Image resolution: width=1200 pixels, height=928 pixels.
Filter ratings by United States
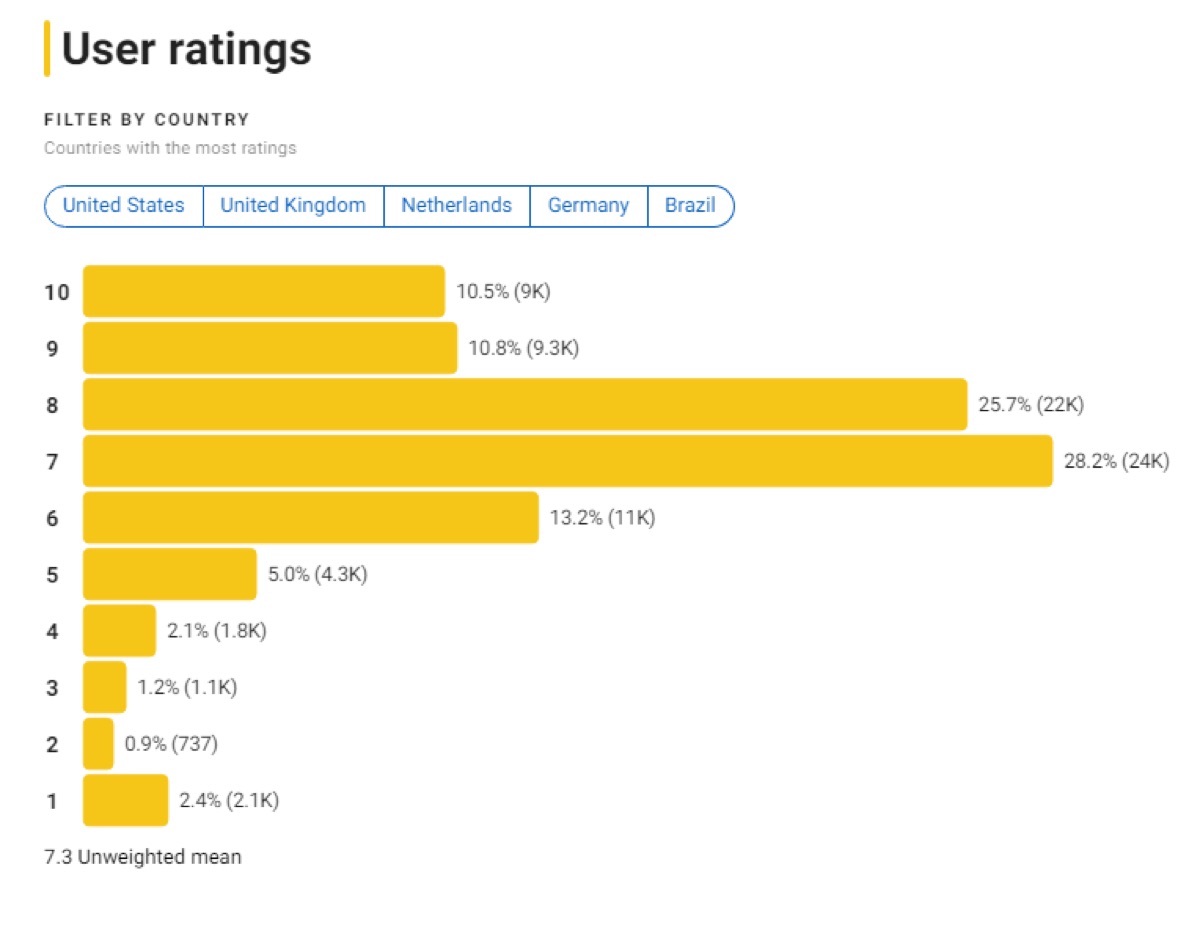click(x=122, y=205)
